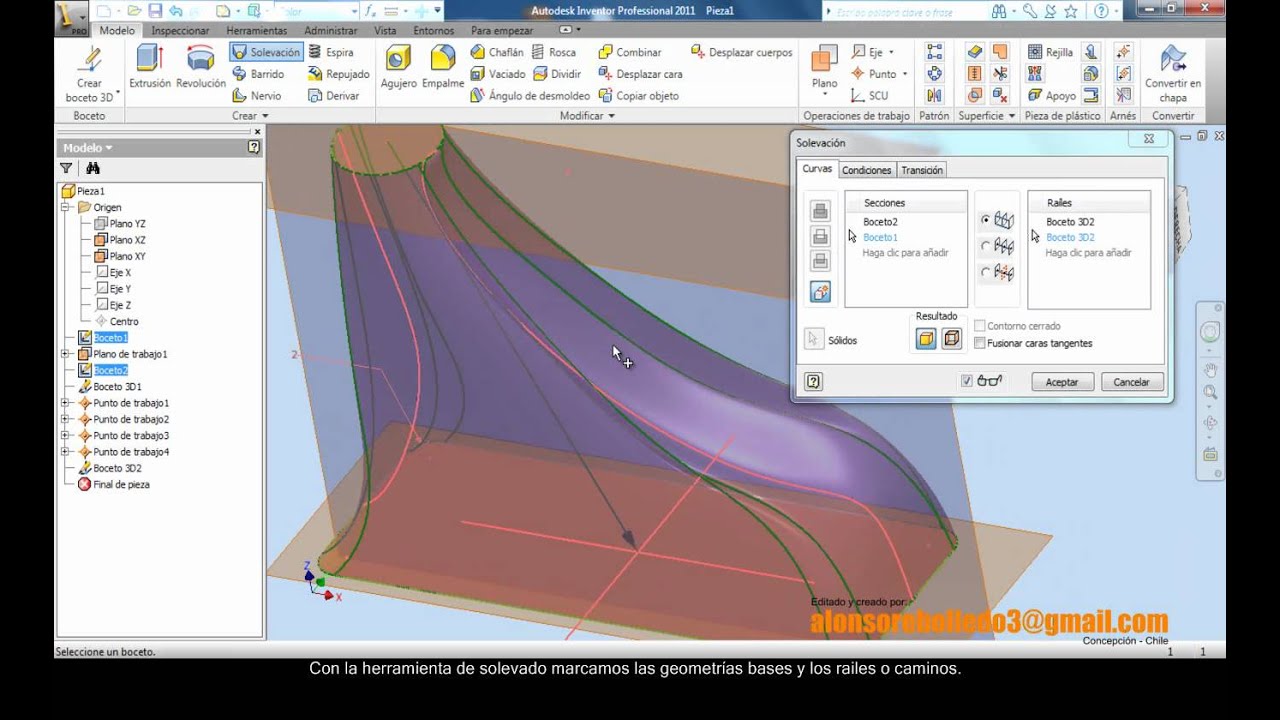Switch to Condiciones tab in Solevación
Viewport: 1280px width, 720px height.
tap(866, 170)
